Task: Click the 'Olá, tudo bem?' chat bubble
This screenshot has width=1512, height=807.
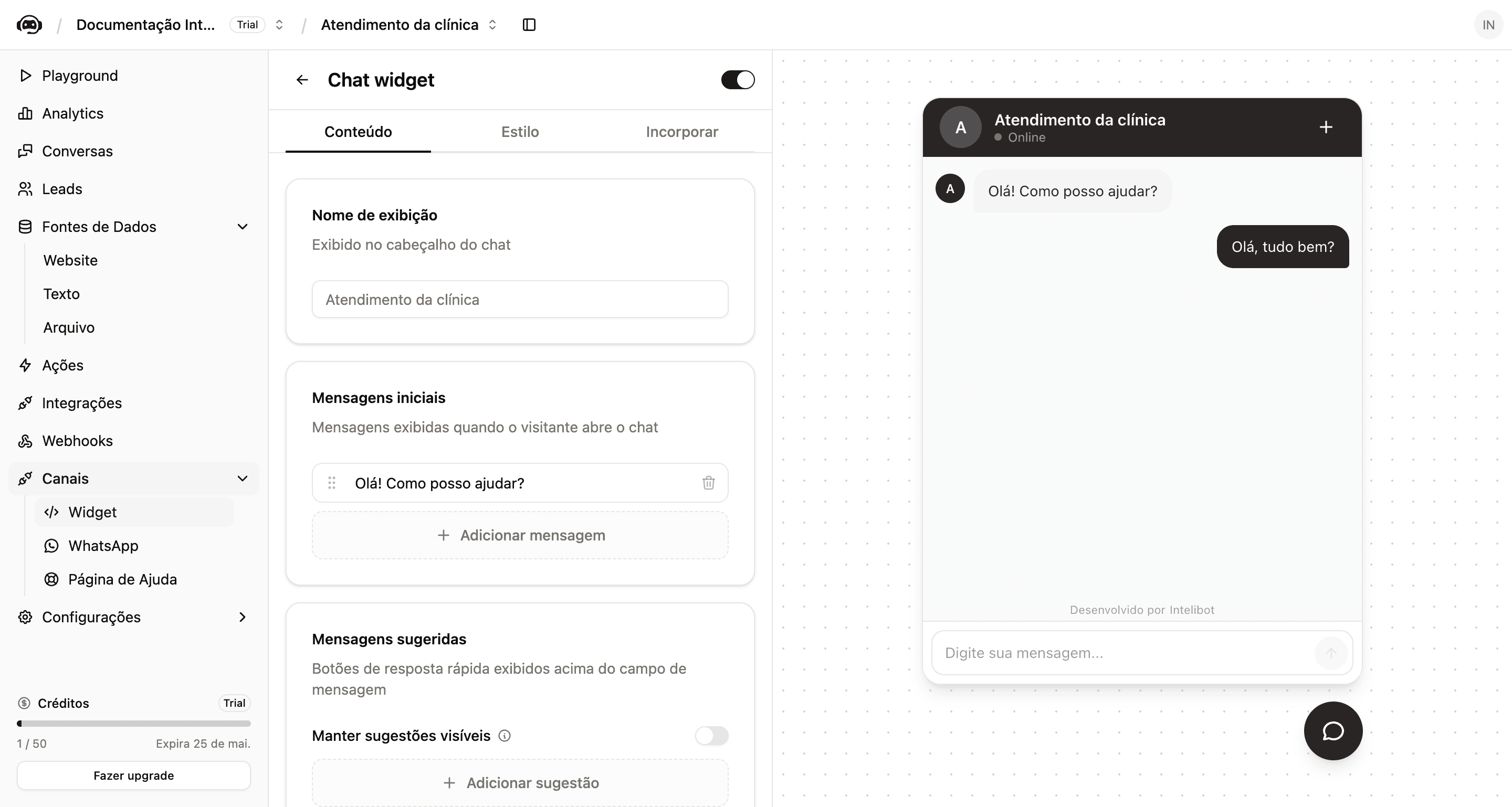Action: click(1283, 246)
